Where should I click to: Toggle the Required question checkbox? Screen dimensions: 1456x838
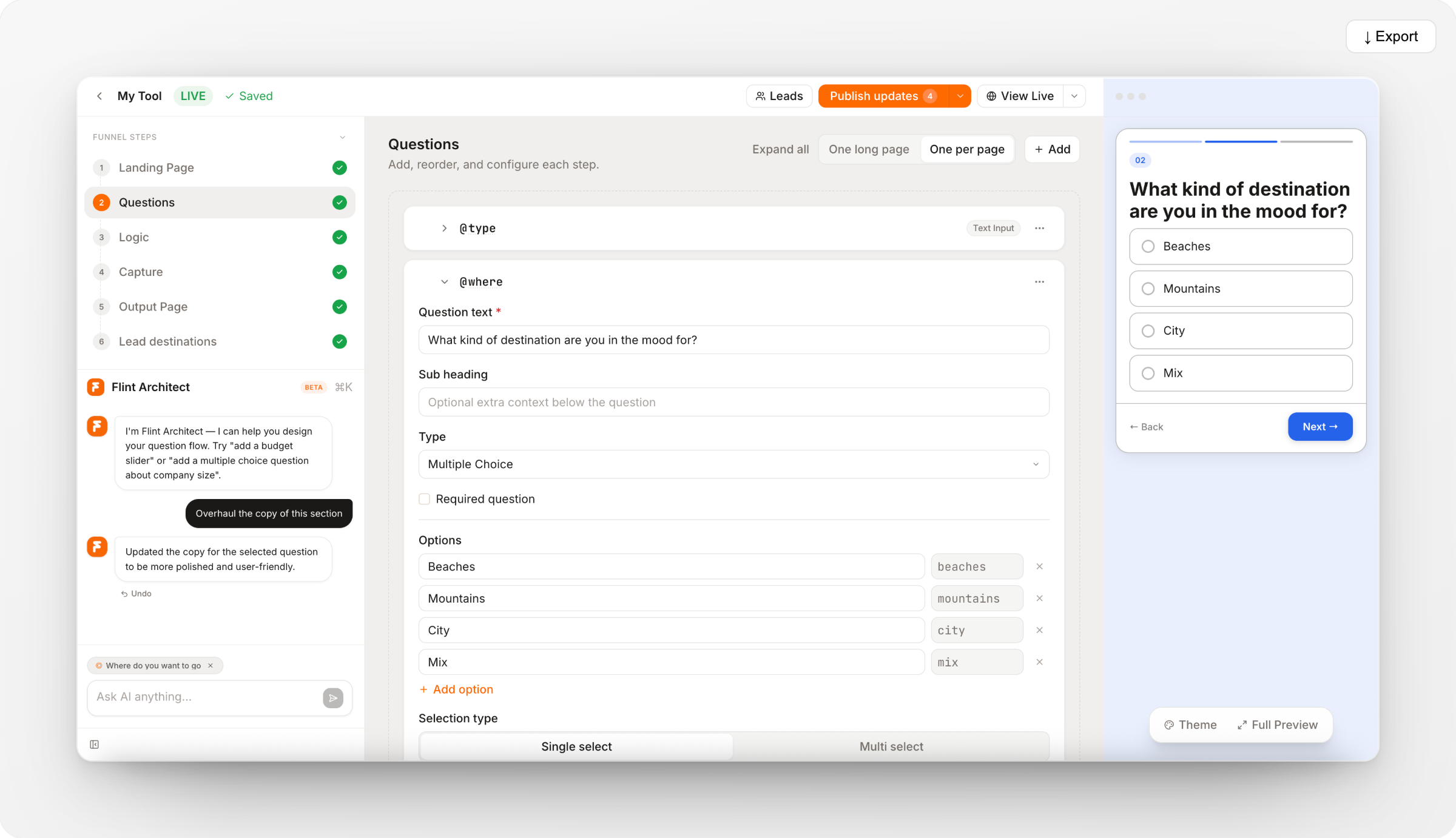click(x=425, y=499)
